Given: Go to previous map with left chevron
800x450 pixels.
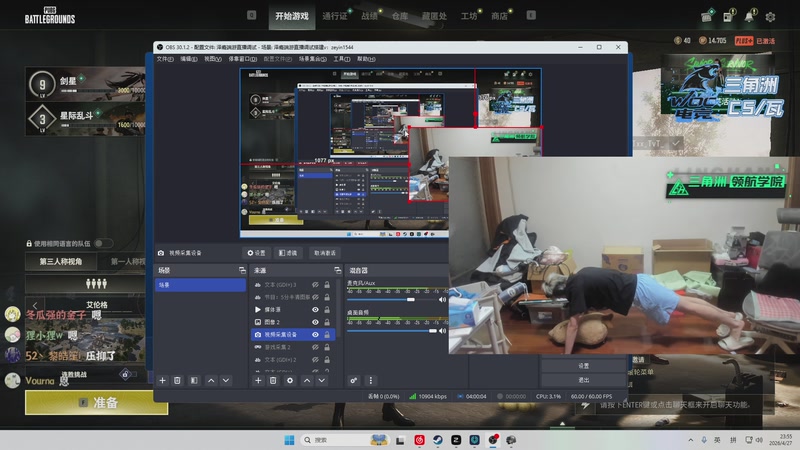Looking at the screenshot, I should 35,305.
